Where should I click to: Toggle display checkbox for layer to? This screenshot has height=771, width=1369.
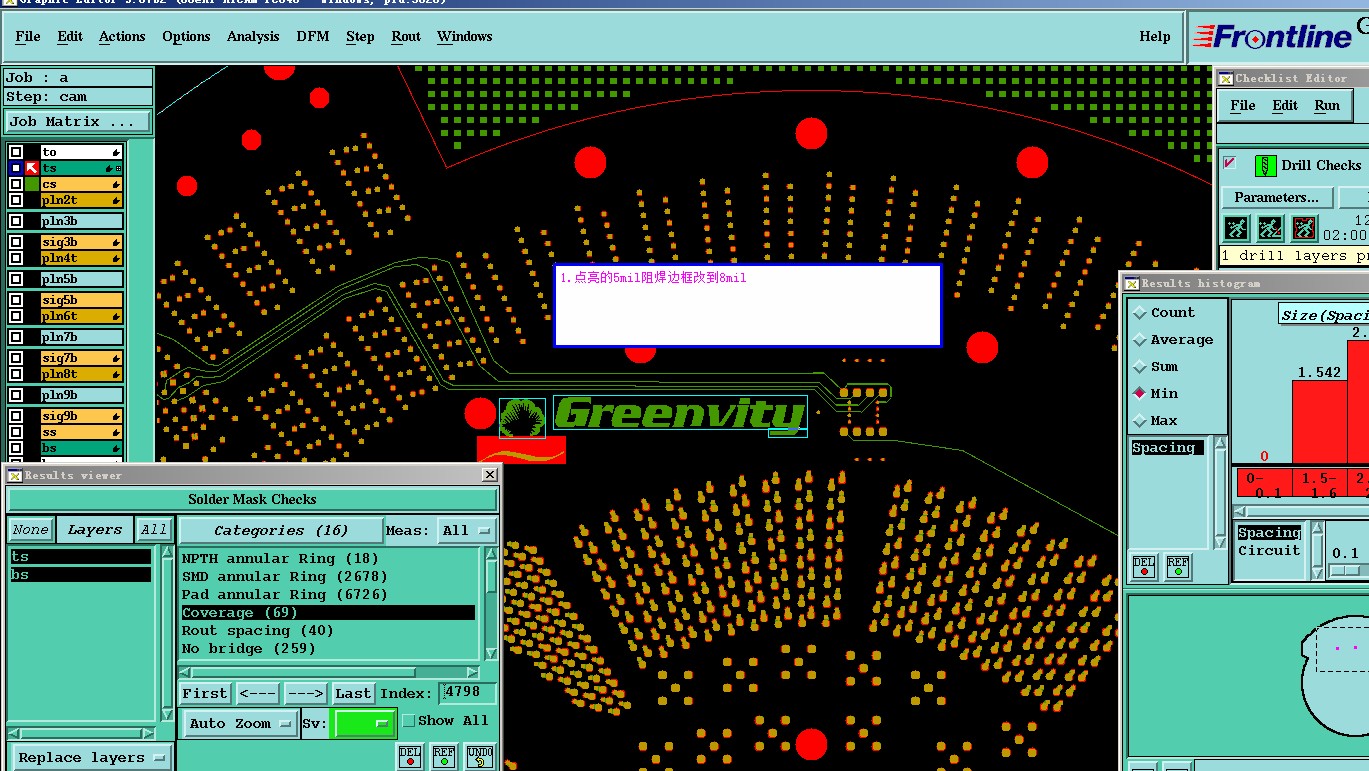[x=16, y=152]
